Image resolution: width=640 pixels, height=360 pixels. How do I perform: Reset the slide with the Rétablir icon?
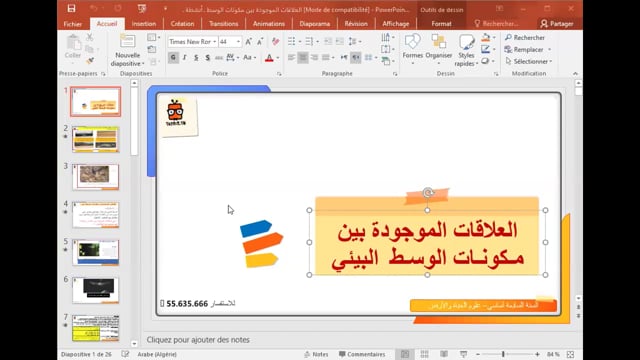(152, 49)
